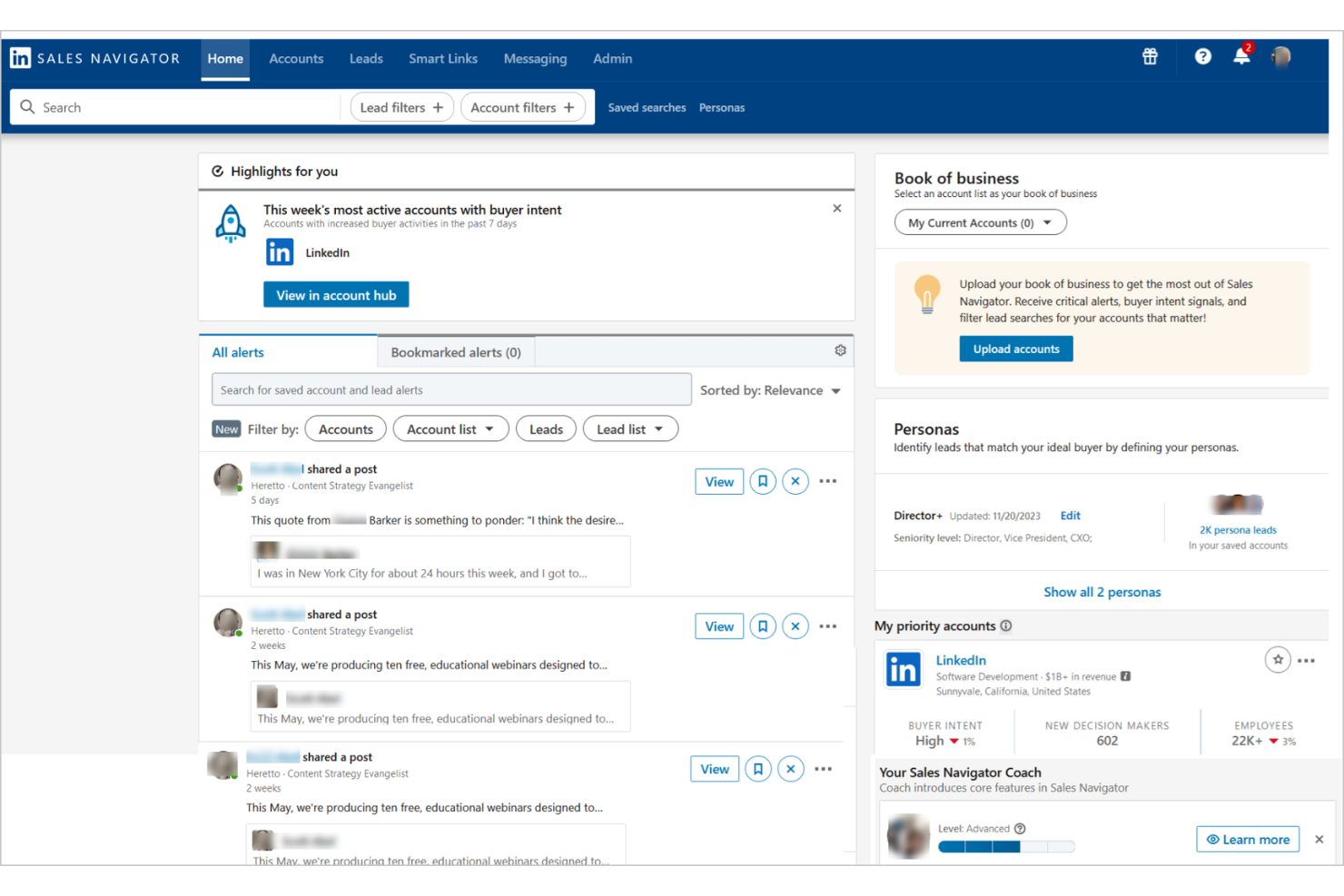The height and width of the screenshot is (896, 1344).
Task: Dismiss the second shared post alert
Action: (x=795, y=626)
